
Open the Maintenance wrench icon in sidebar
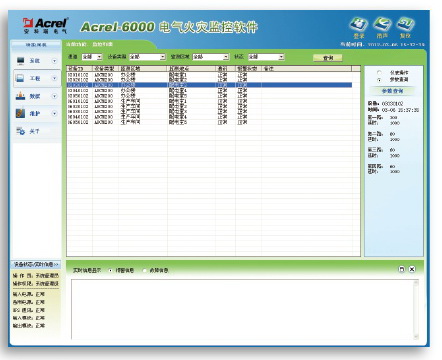(20, 113)
